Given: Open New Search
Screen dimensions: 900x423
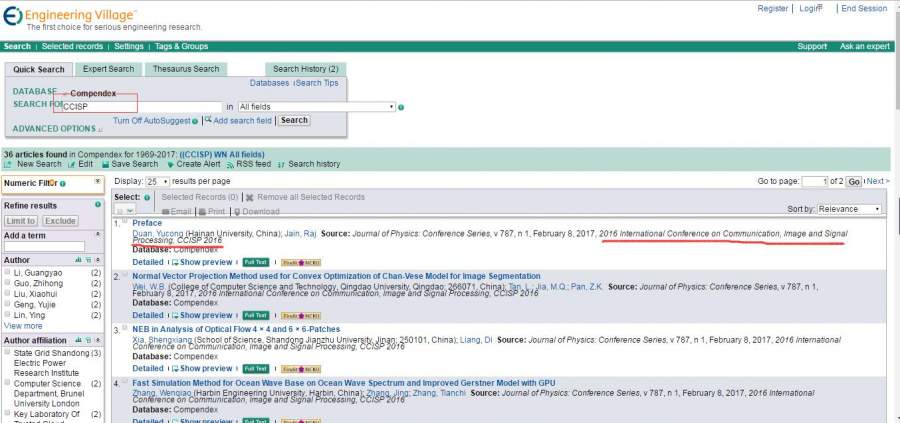Looking at the screenshot, I should [x=38, y=164].
